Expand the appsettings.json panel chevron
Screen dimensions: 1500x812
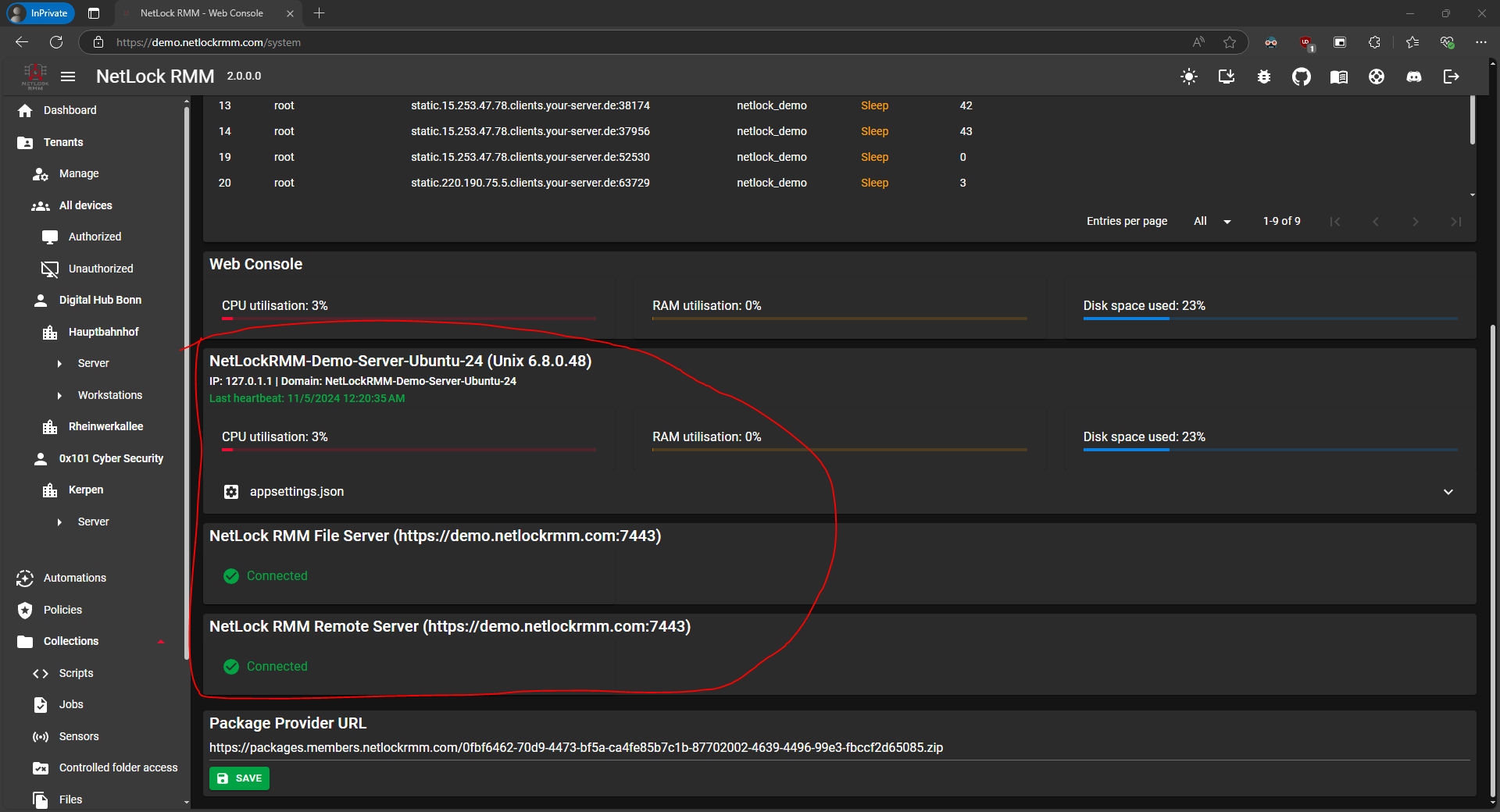coord(1448,492)
